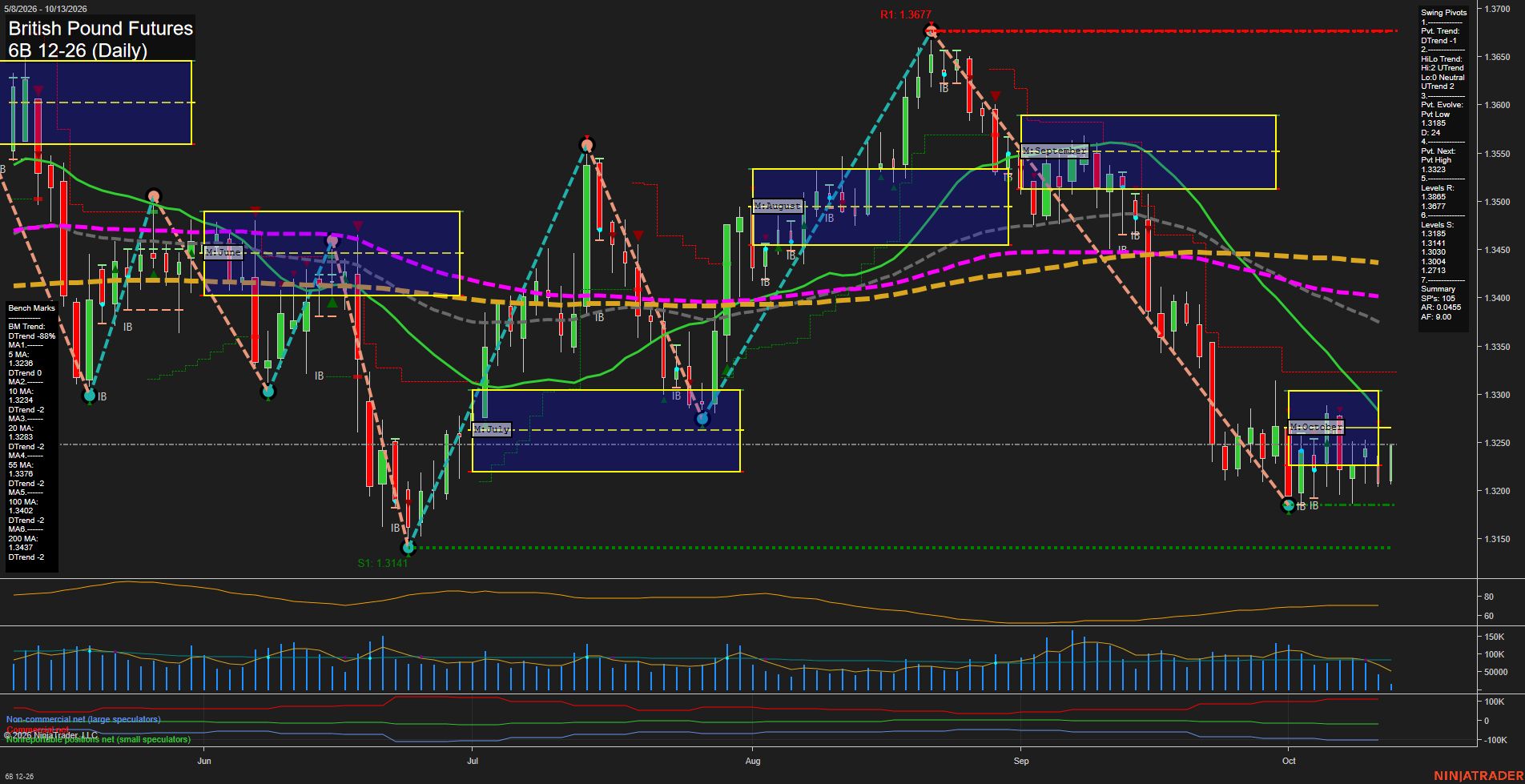
Task: Click the "M:June" monthly box label
Action: pos(223,252)
